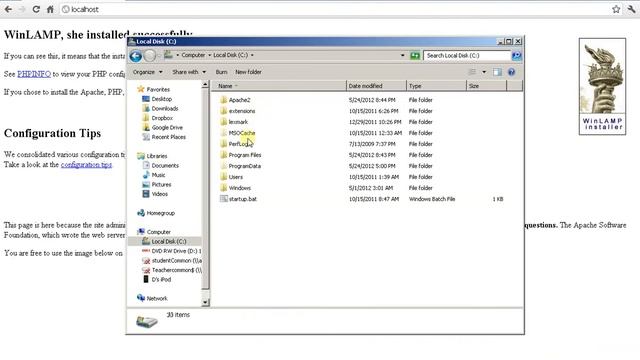Viewport: 640px width, 360px height.
Task: Click the Search Local Disk (C:) field
Action: (467, 56)
